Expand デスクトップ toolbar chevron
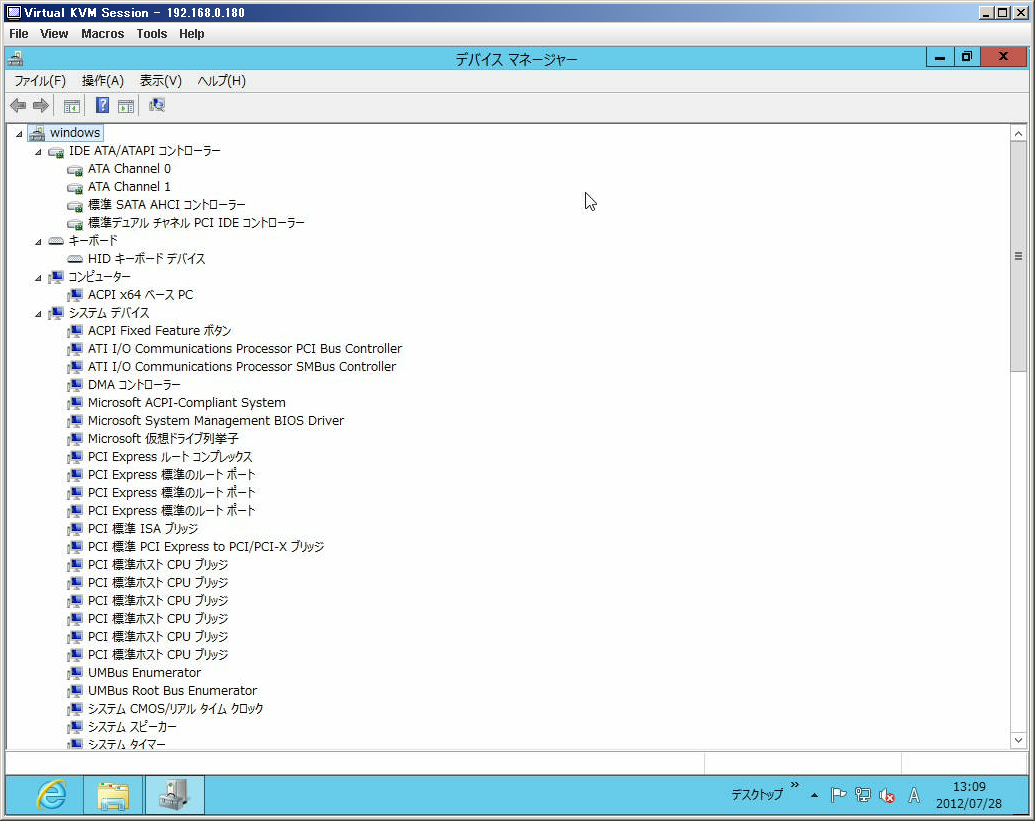The height and width of the screenshot is (821, 1035). click(x=795, y=785)
